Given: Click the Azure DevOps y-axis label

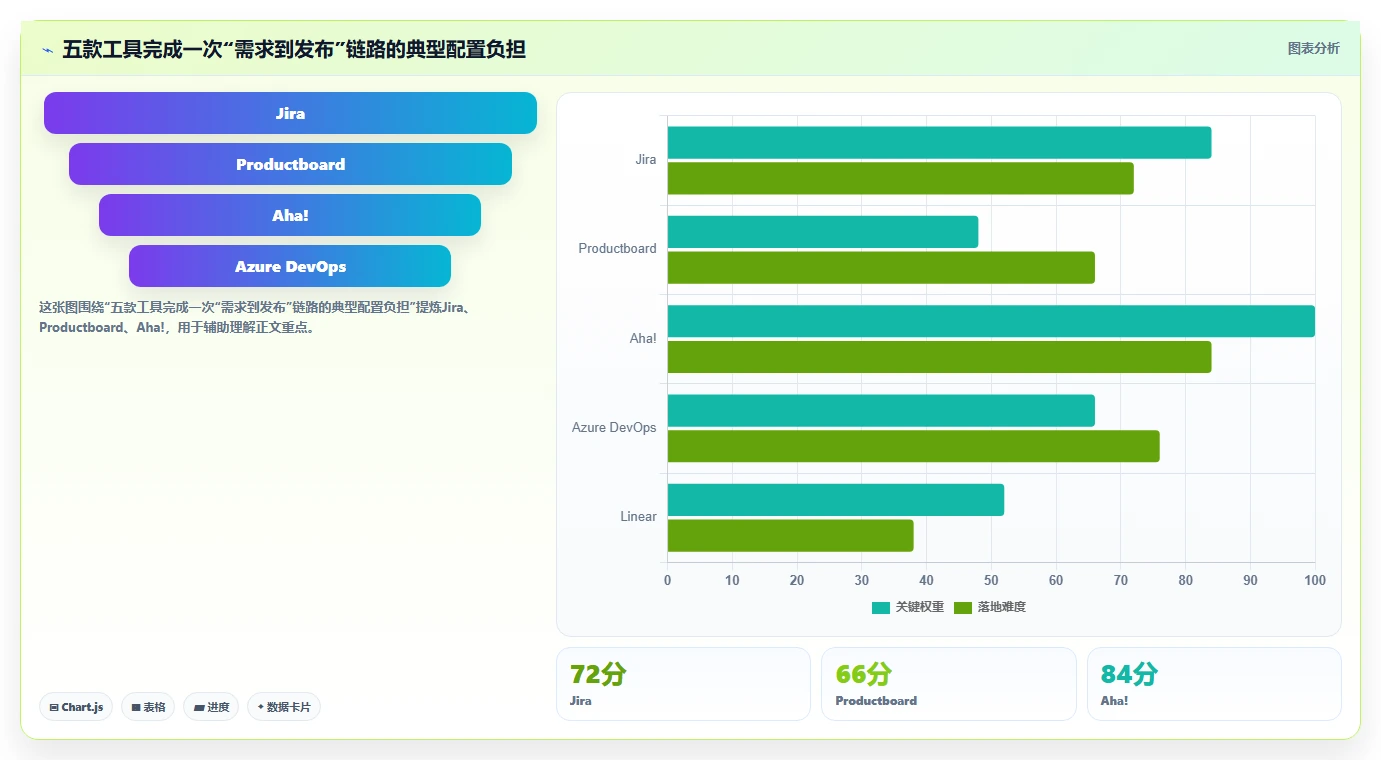Looking at the screenshot, I should click(x=614, y=428).
